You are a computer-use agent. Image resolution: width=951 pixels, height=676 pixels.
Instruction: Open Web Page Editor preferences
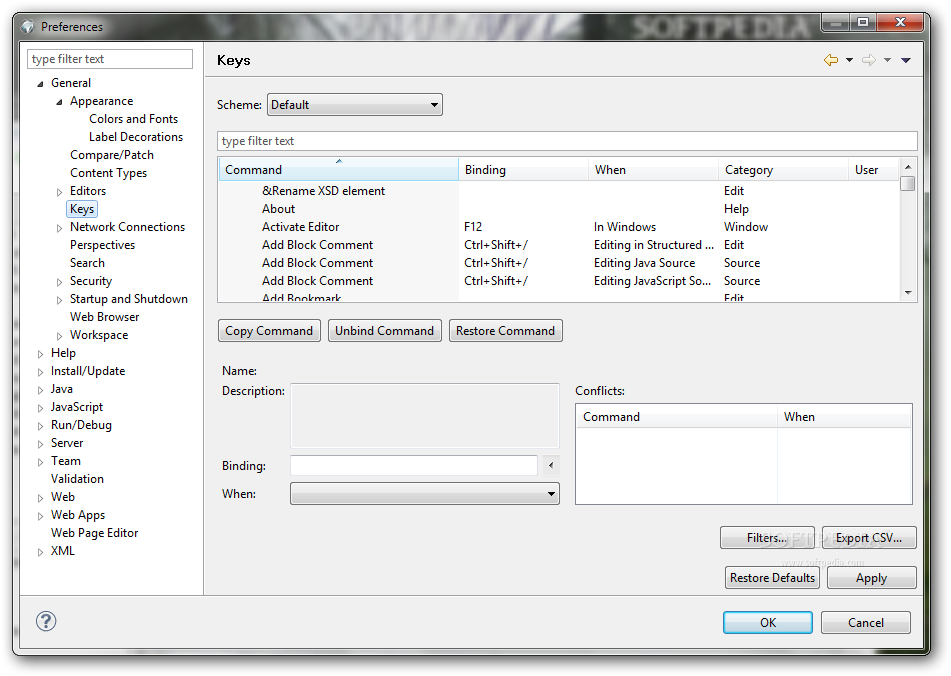(x=95, y=533)
